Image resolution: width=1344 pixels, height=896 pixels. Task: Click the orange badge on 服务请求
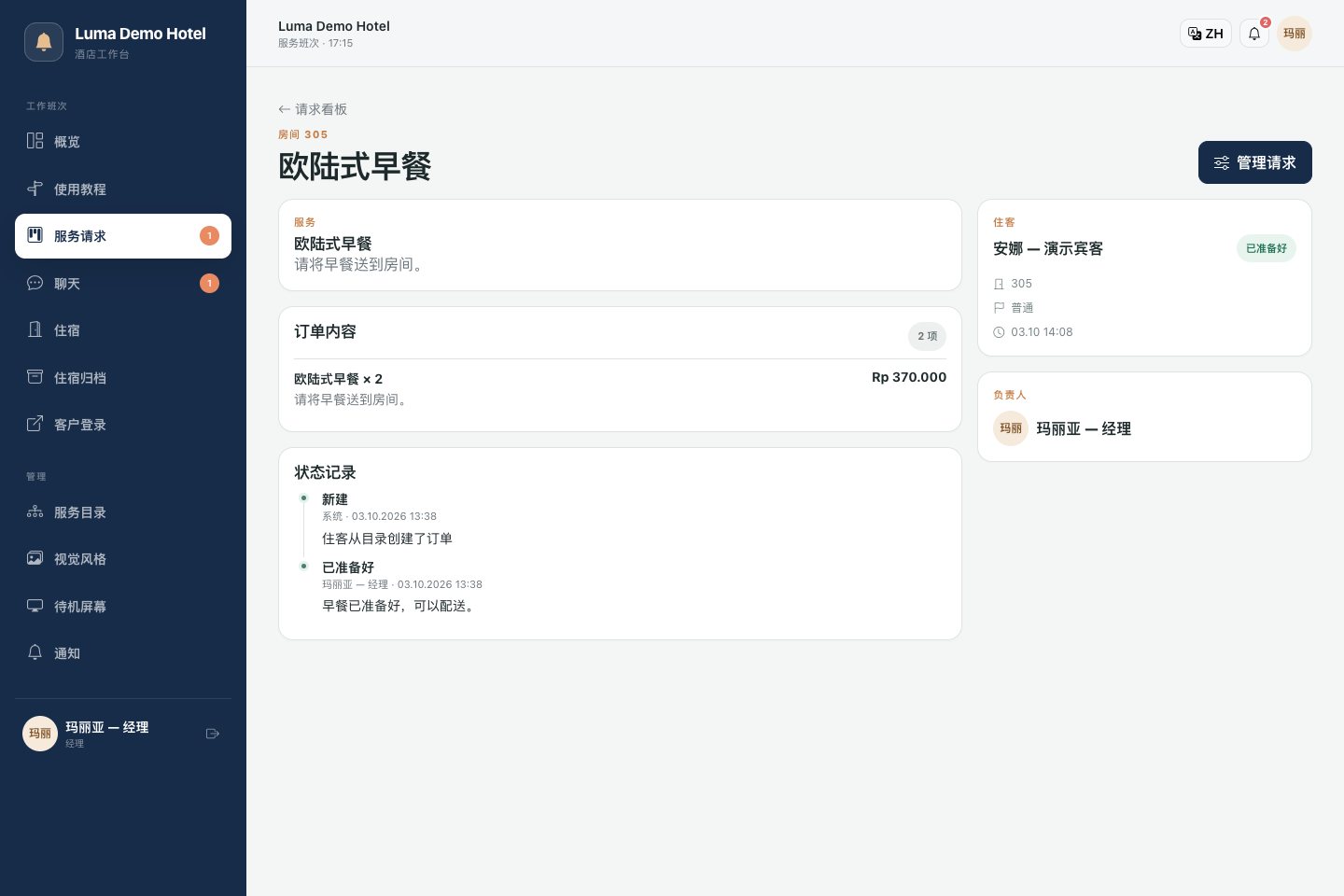[210, 236]
